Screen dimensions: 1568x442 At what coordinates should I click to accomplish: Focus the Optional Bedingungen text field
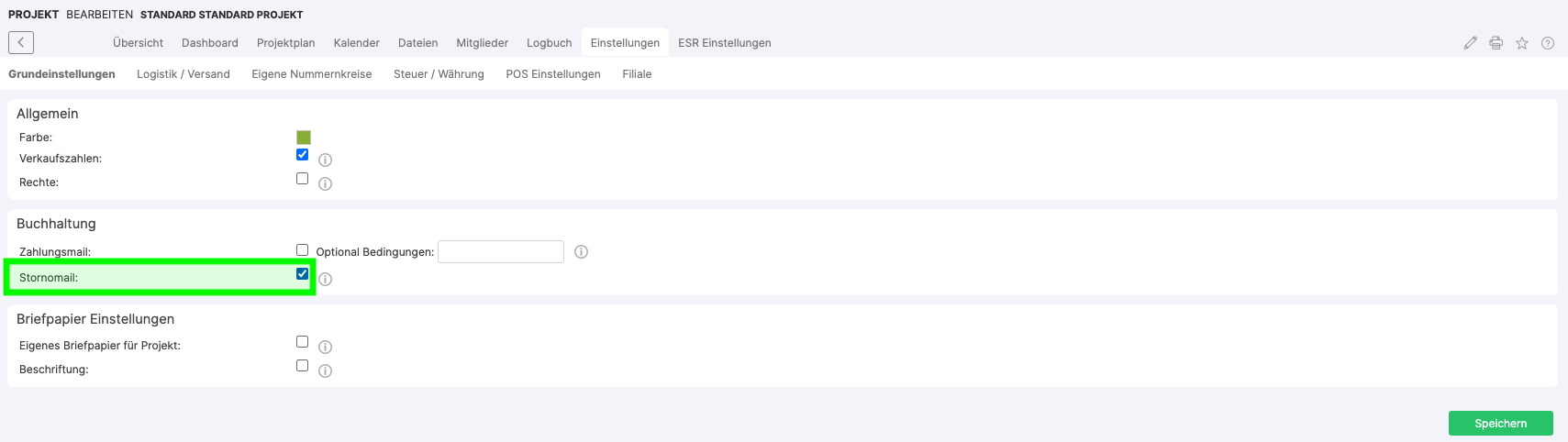pos(500,251)
